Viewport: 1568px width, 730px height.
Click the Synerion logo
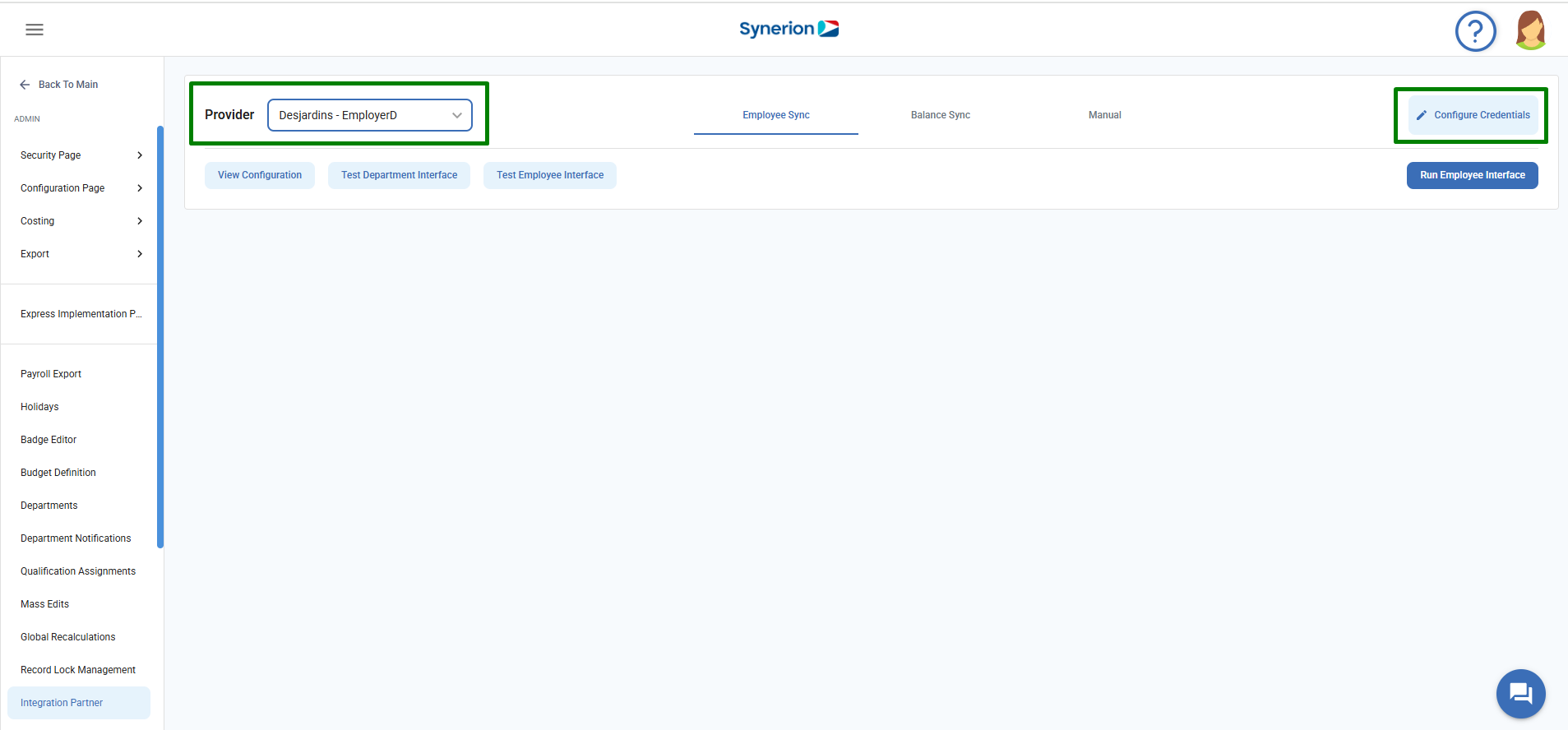click(789, 29)
